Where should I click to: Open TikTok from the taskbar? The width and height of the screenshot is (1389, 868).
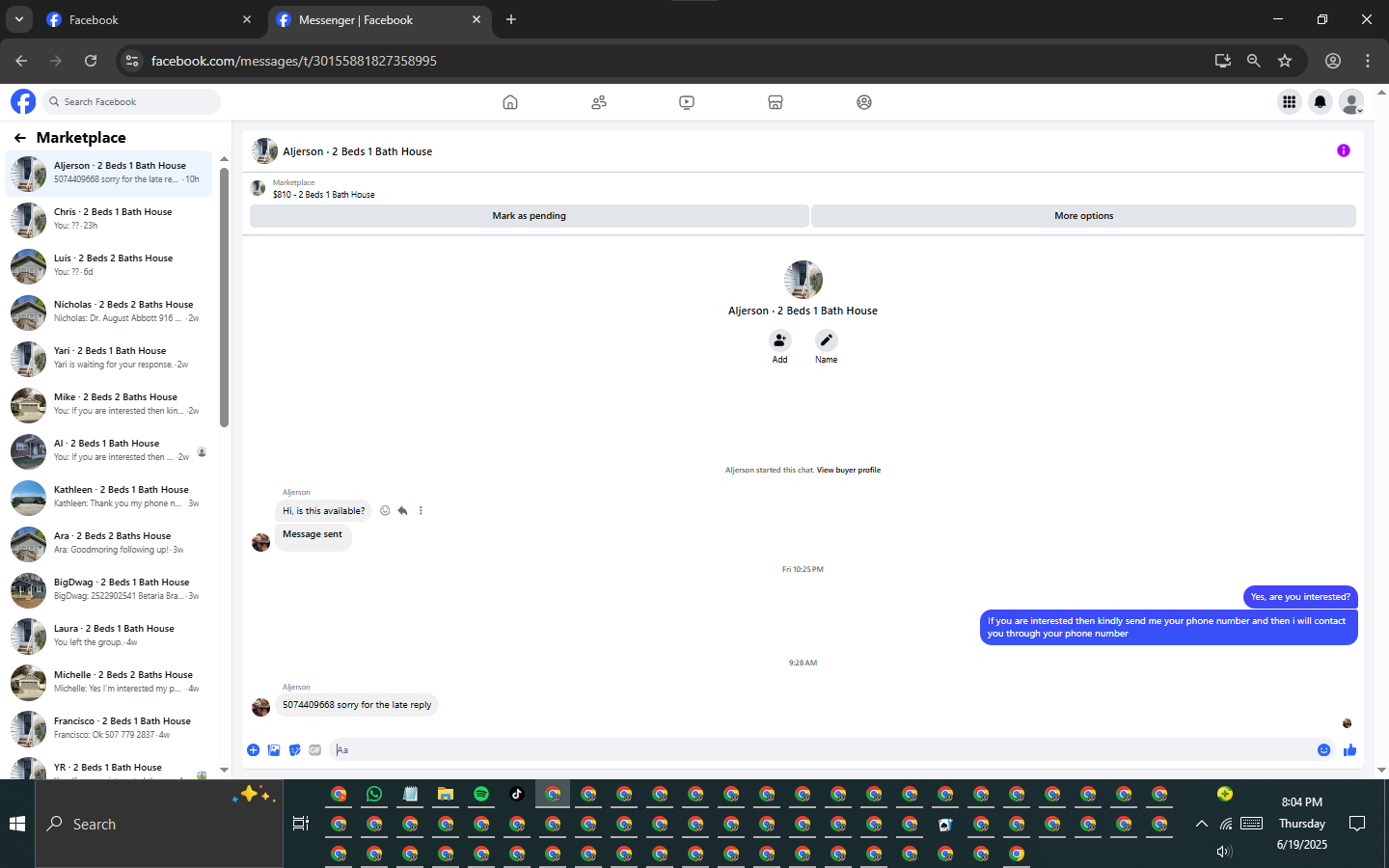tap(517, 794)
